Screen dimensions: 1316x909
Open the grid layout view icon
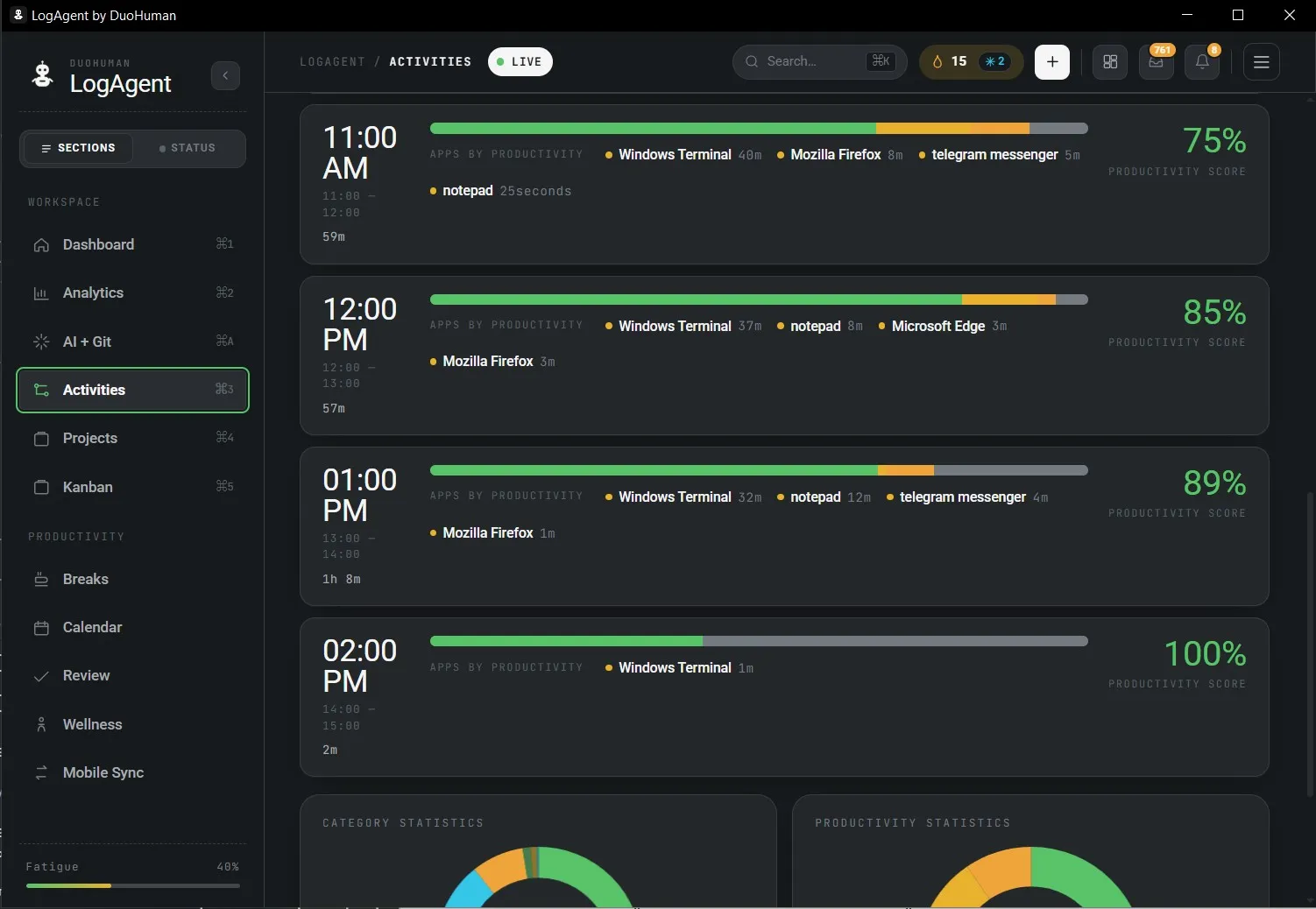click(1110, 61)
